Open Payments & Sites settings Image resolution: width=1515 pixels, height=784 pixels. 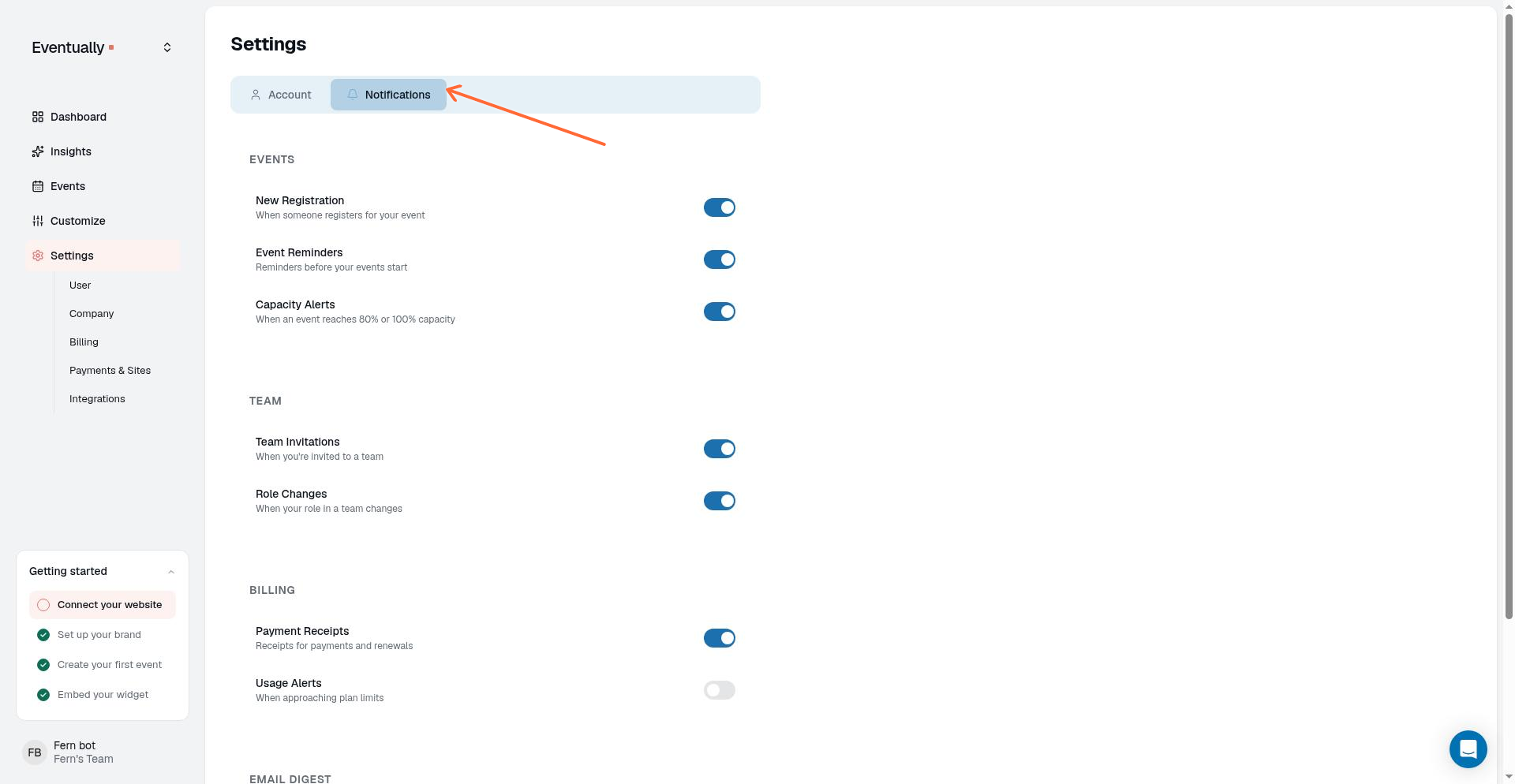(x=110, y=371)
